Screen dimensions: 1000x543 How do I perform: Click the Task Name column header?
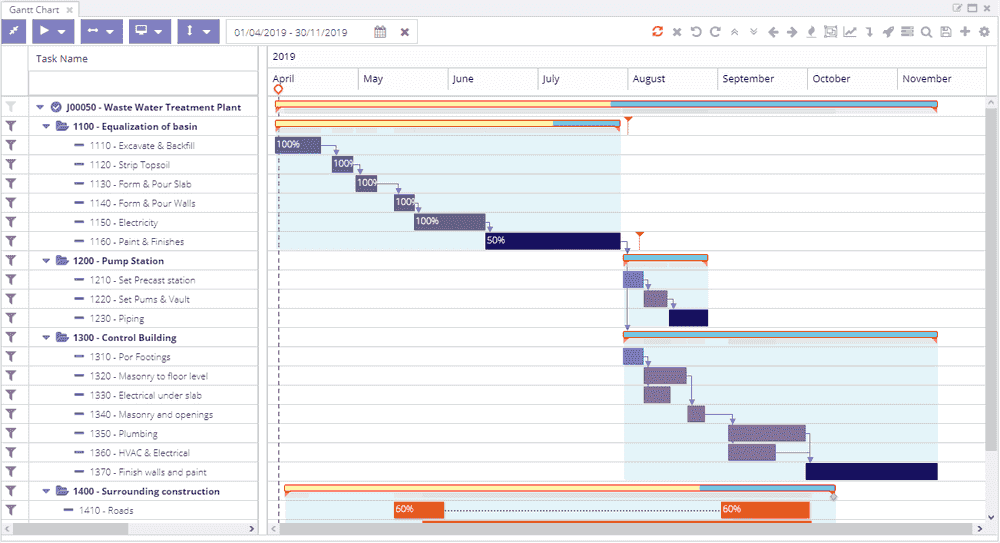[143, 59]
